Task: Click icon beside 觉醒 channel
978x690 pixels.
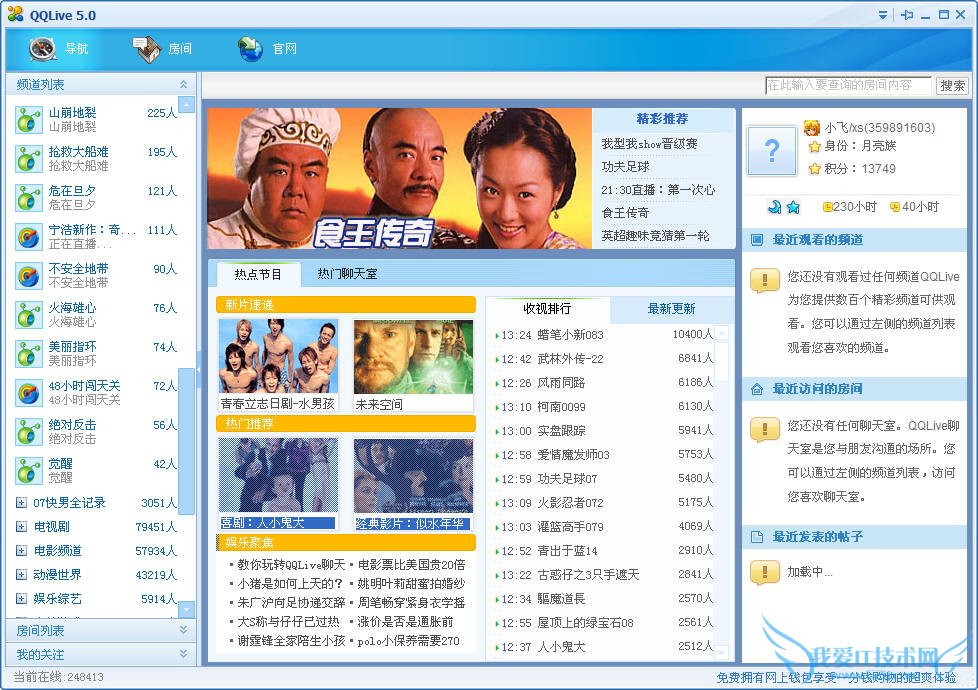Action: (x=29, y=471)
